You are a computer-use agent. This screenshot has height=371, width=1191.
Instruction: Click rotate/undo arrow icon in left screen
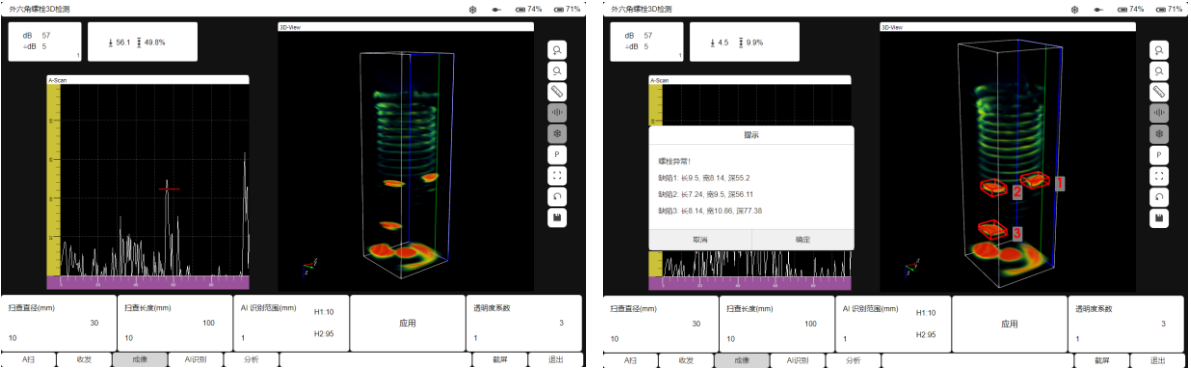(558, 196)
